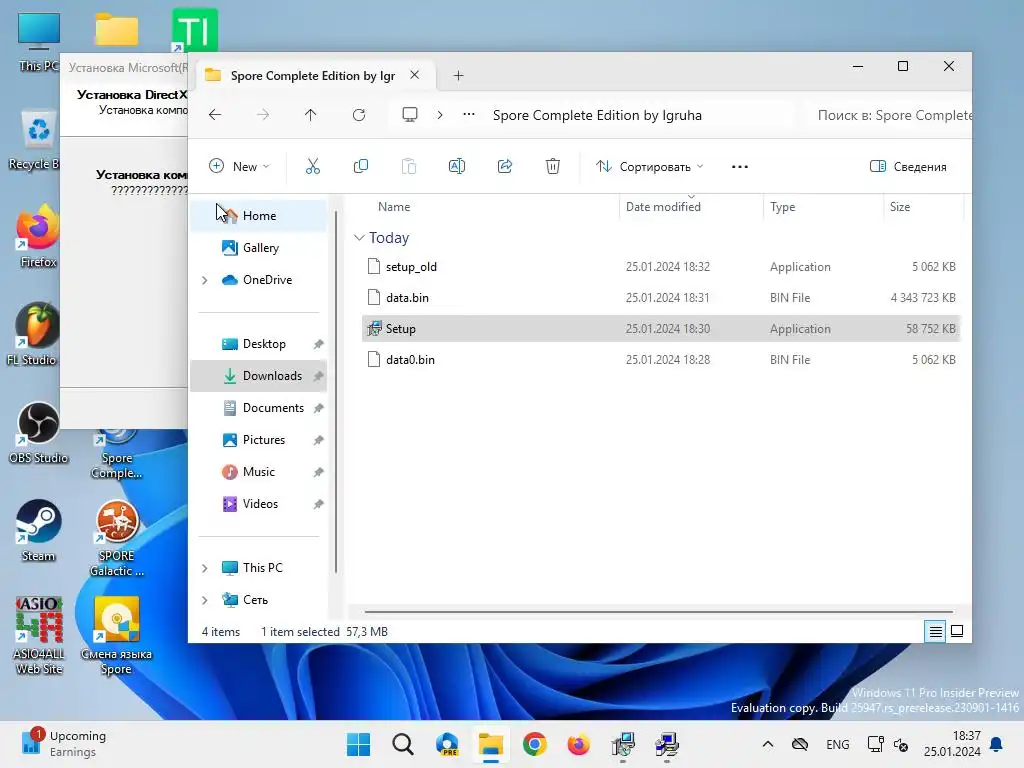This screenshot has width=1024, height=768.
Task: Open Сортировать sort dropdown
Action: [650, 167]
